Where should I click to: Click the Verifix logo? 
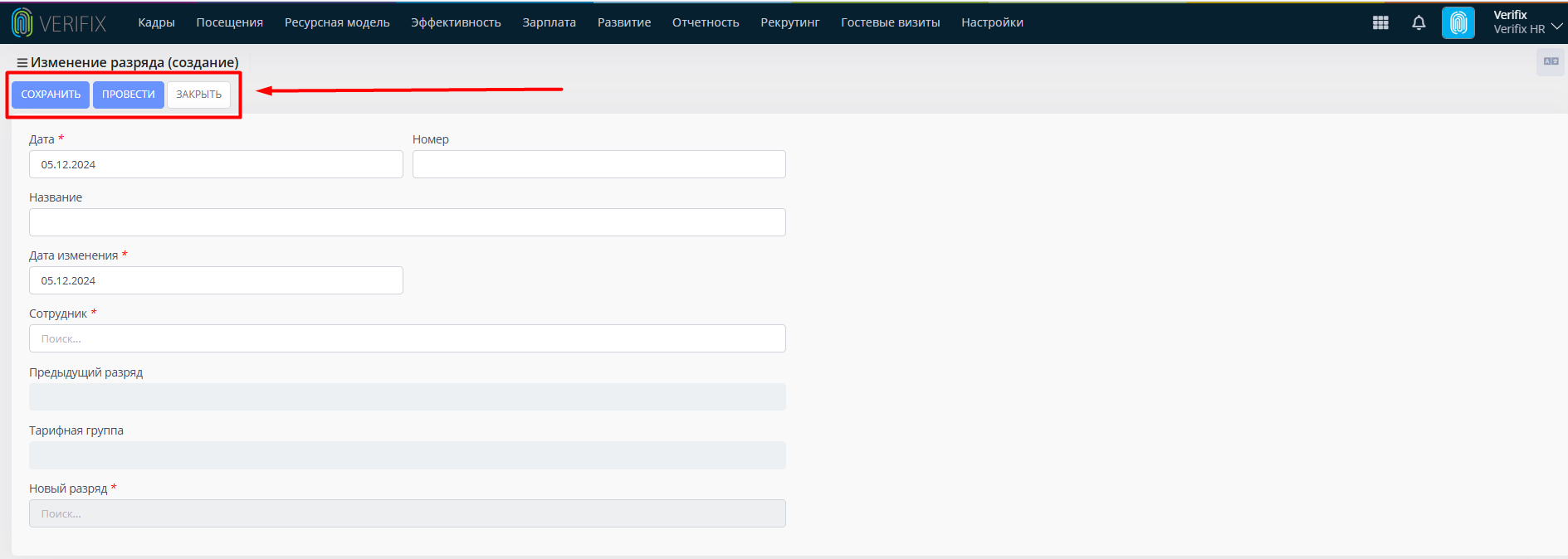pos(59,23)
